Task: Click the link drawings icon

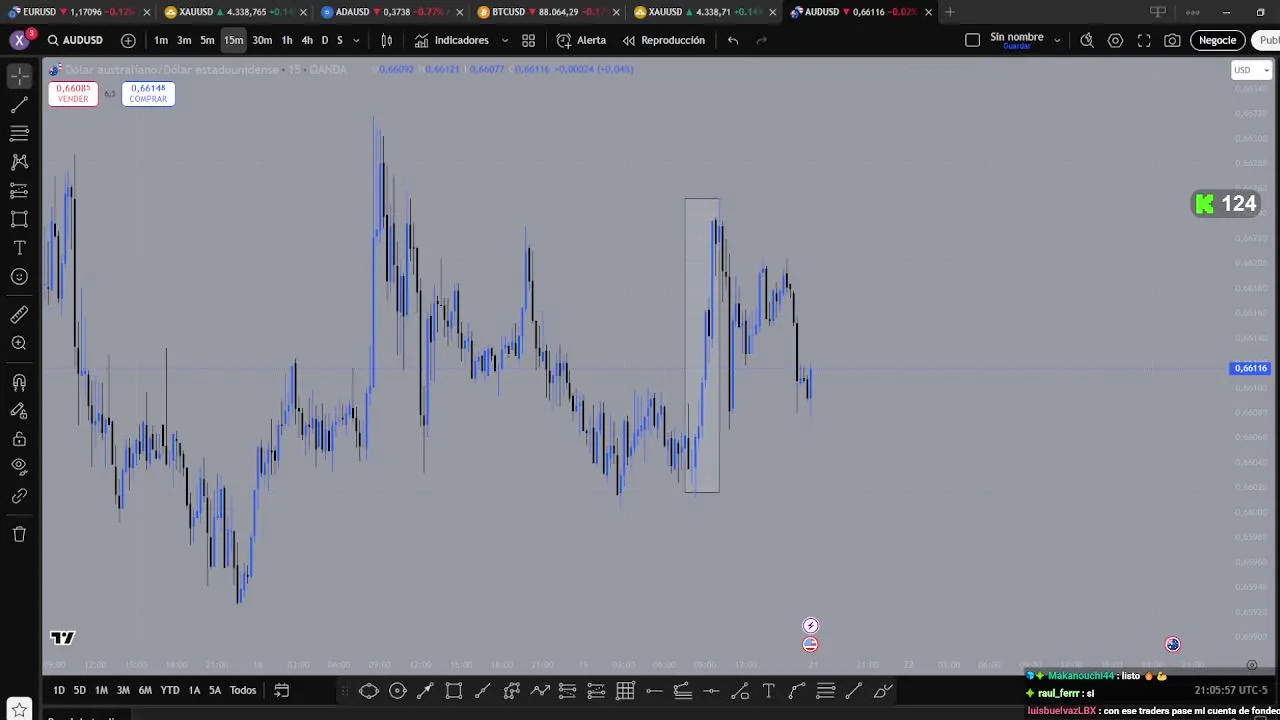Action: point(19,496)
